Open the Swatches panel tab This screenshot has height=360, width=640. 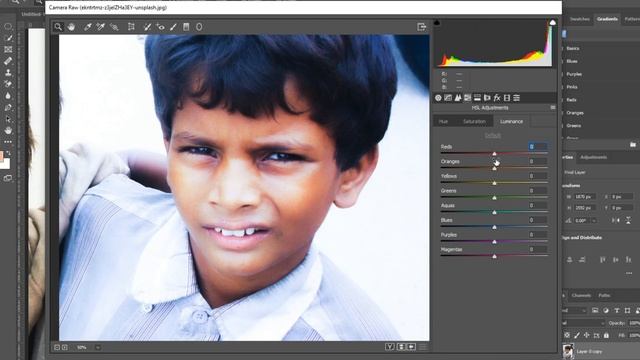(580, 19)
